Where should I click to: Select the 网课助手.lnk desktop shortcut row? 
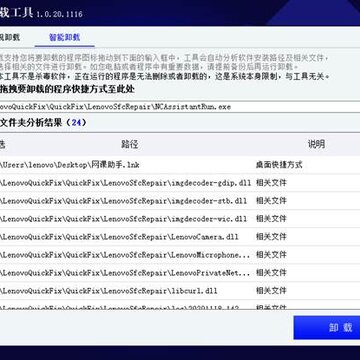pyautogui.click(x=180, y=165)
